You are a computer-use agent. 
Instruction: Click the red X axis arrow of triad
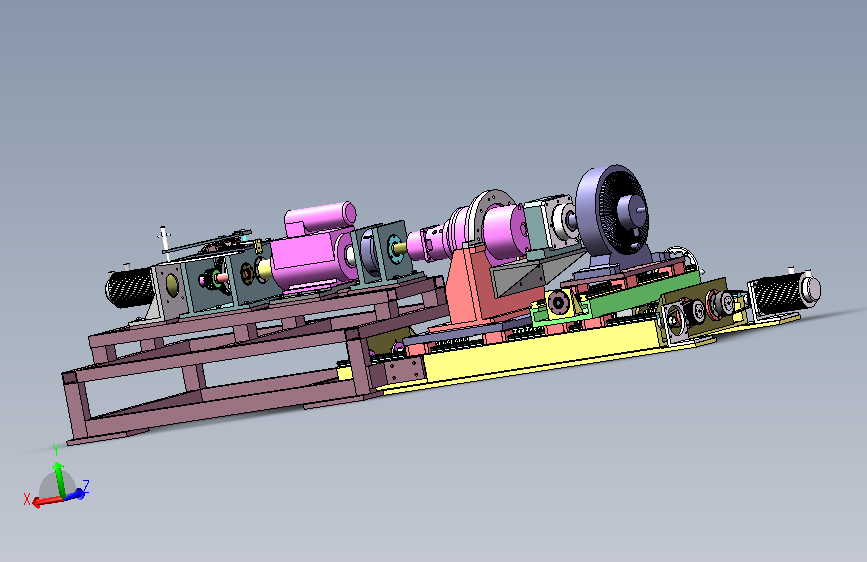point(46,501)
